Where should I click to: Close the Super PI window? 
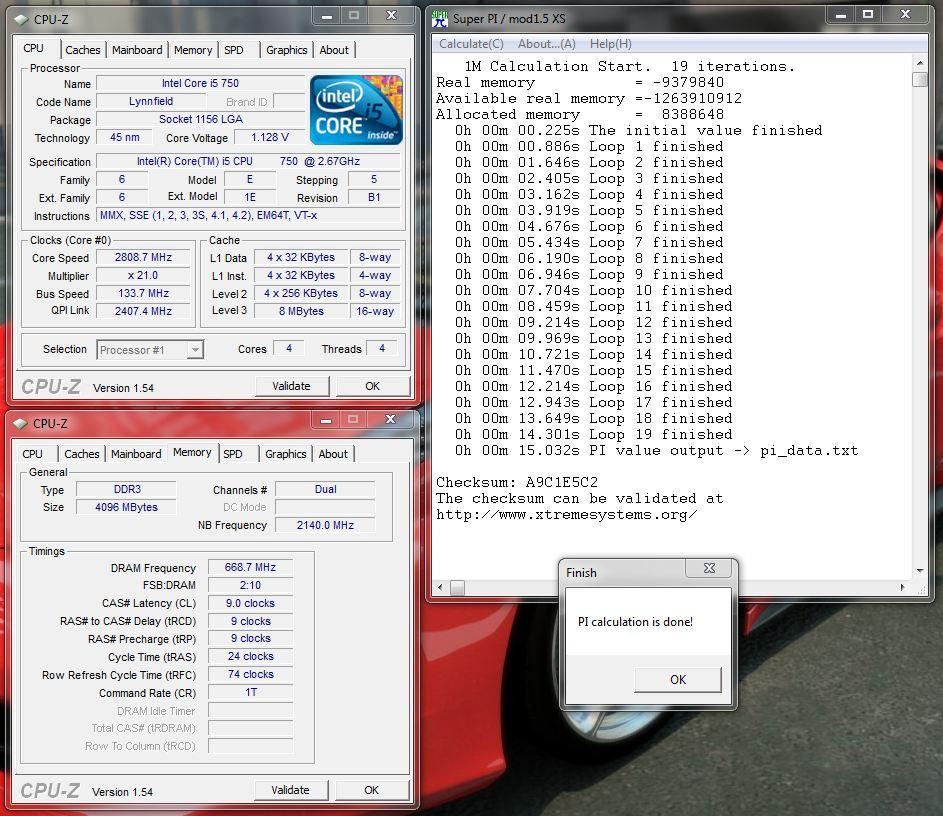[x=905, y=15]
